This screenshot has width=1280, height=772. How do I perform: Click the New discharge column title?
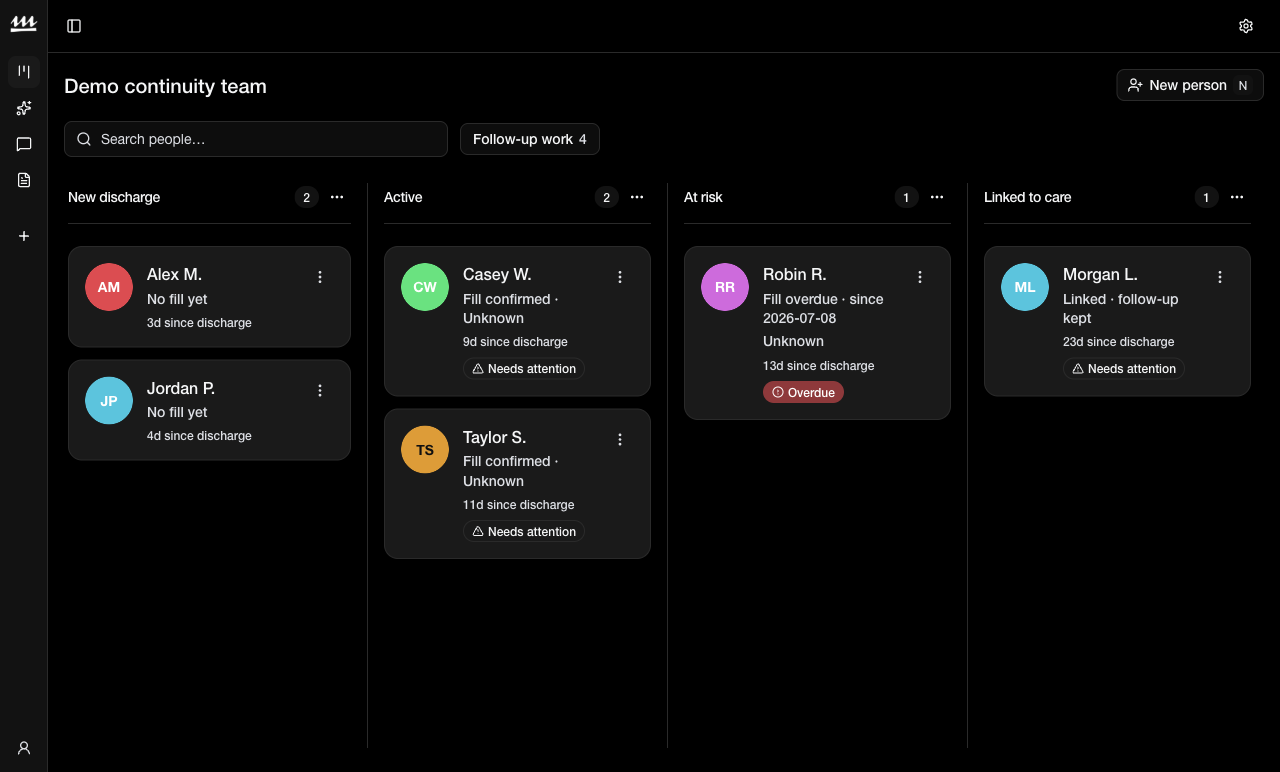point(114,197)
